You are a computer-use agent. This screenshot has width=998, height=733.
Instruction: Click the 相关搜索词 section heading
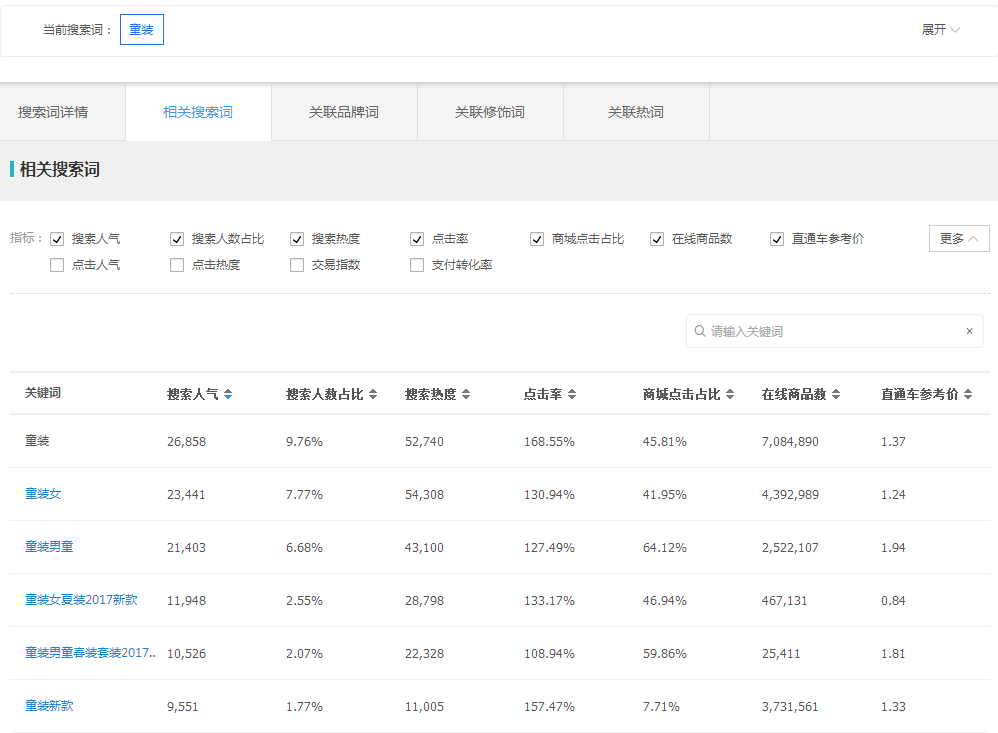60,169
